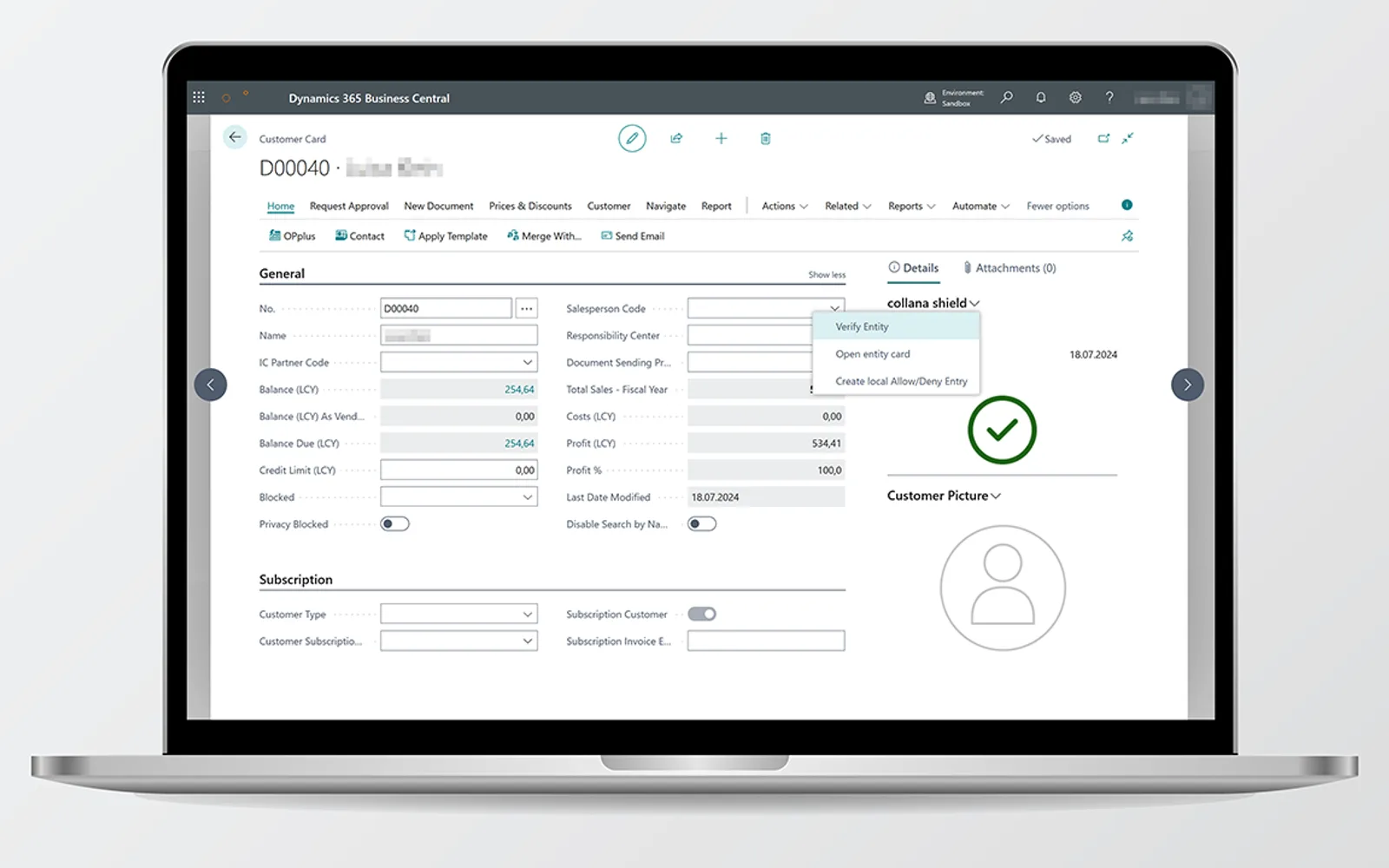Click the OPplus button
This screenshot has width=1389, height=868.
click(292, 236)
